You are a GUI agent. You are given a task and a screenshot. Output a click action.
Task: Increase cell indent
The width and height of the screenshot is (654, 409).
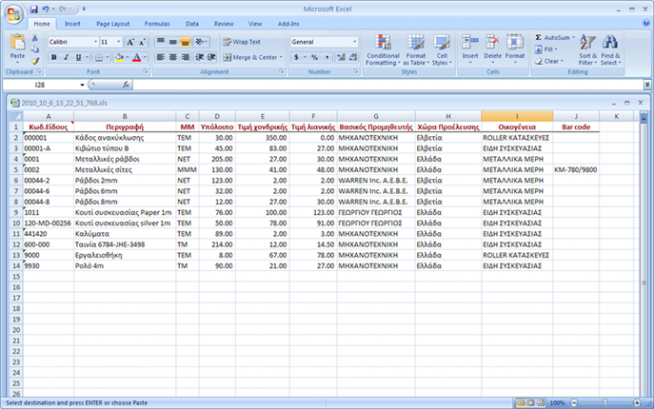click(x=211, y=57)
